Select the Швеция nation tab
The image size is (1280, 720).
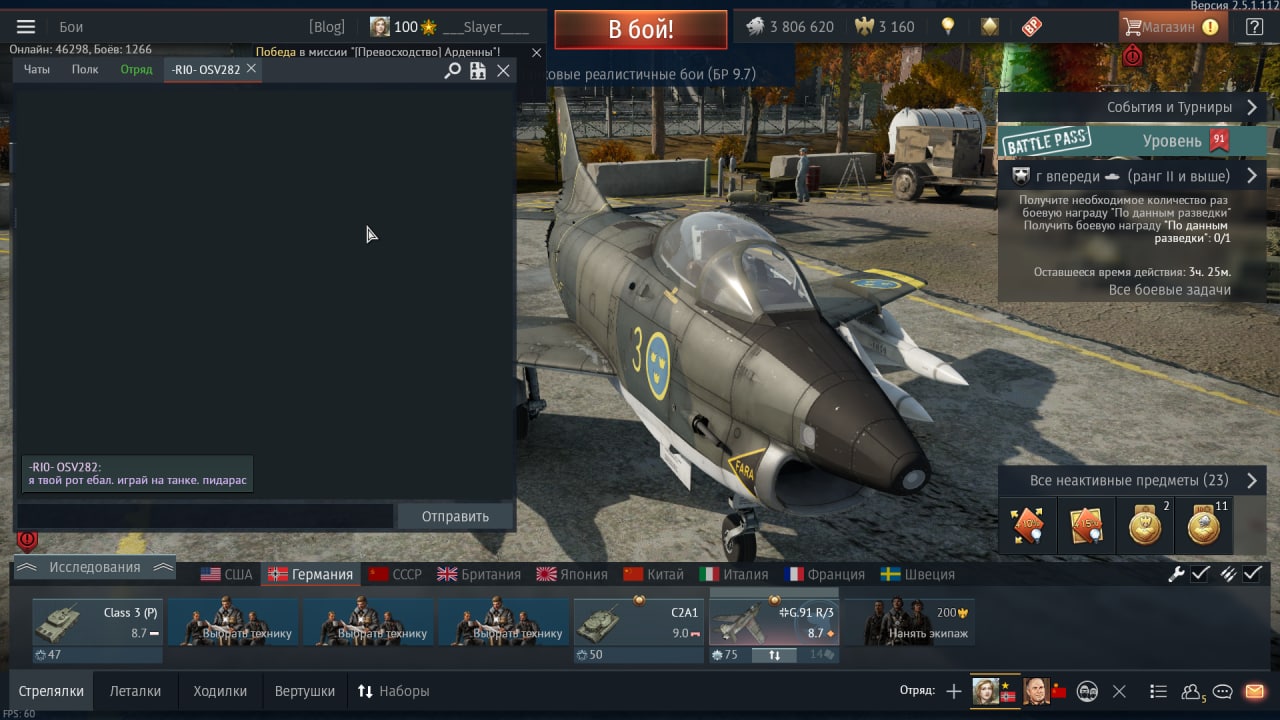[x=918, y=574]
